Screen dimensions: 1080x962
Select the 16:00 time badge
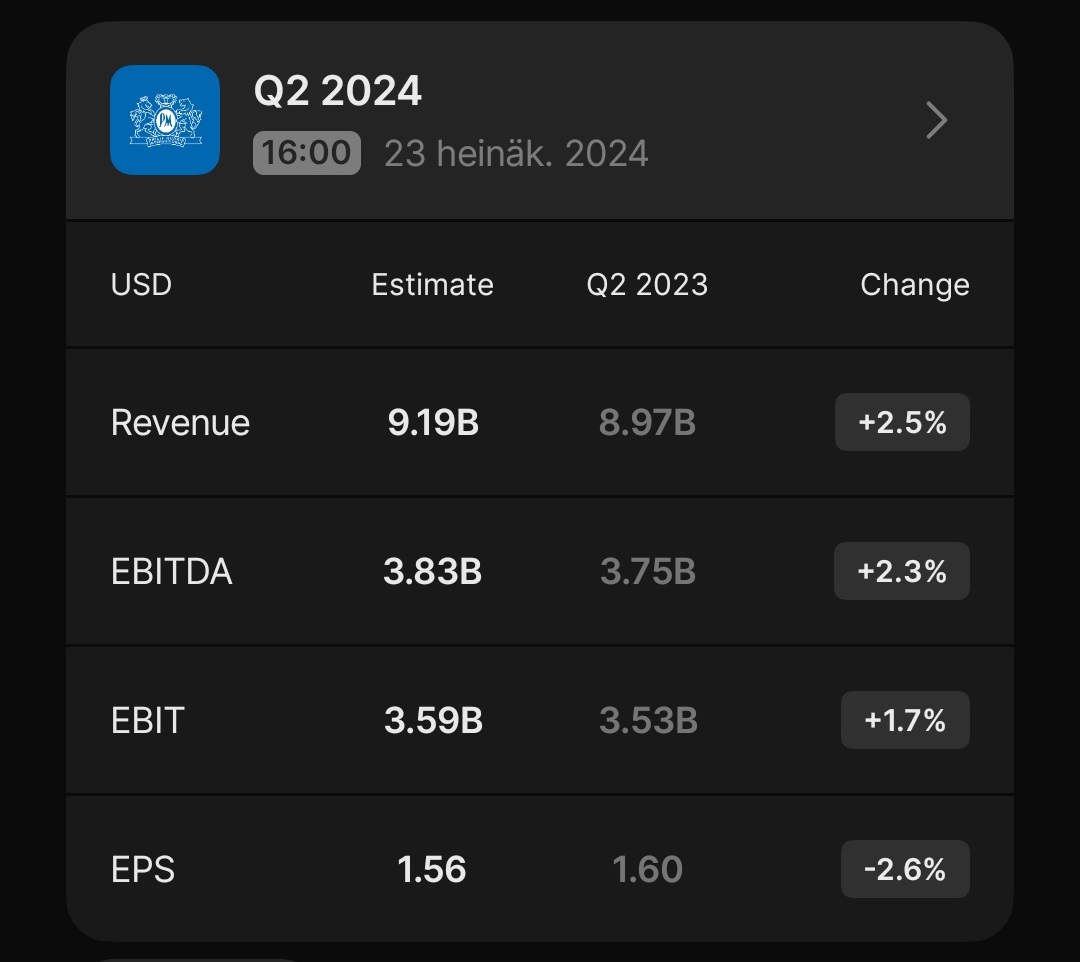pos(307,153)
